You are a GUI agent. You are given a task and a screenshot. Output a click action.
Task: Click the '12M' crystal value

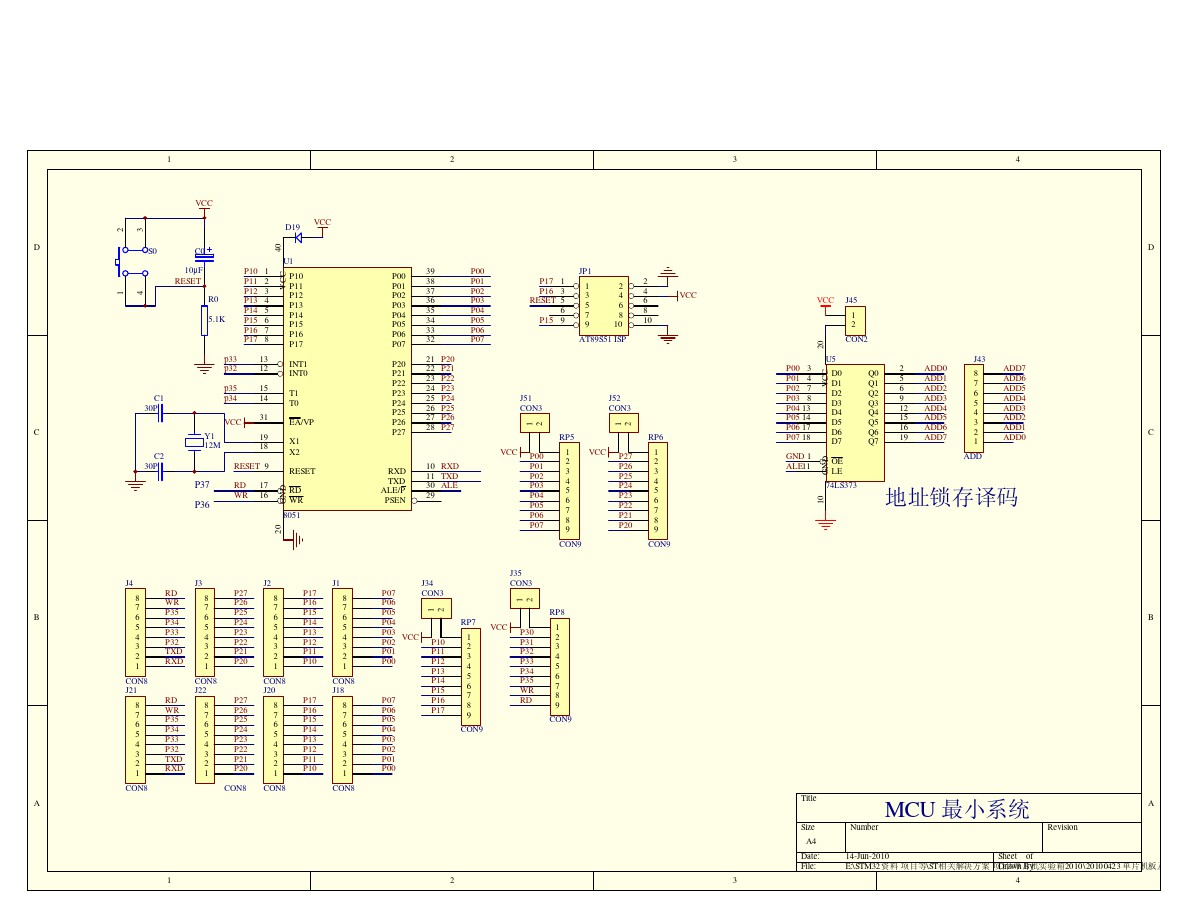213,445
